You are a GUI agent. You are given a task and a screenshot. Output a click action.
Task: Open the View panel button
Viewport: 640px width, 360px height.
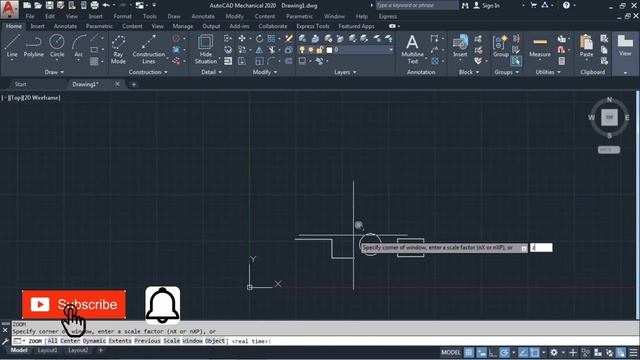(625, 46)
